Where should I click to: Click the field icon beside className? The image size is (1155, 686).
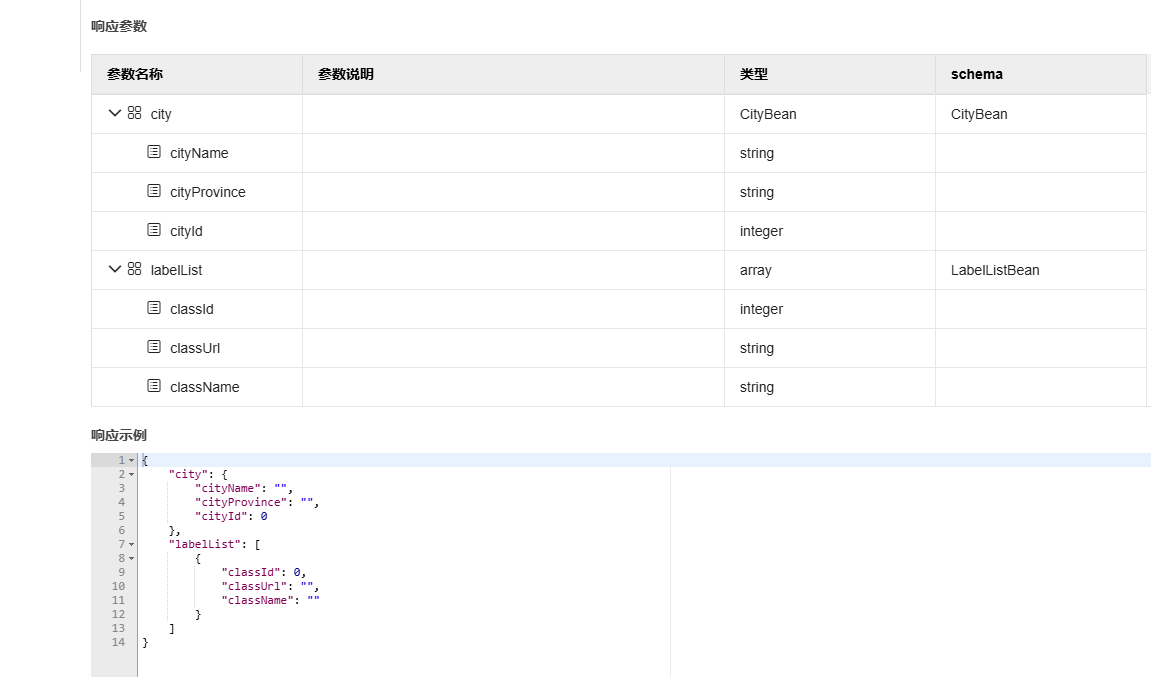[x=154, y=387]
